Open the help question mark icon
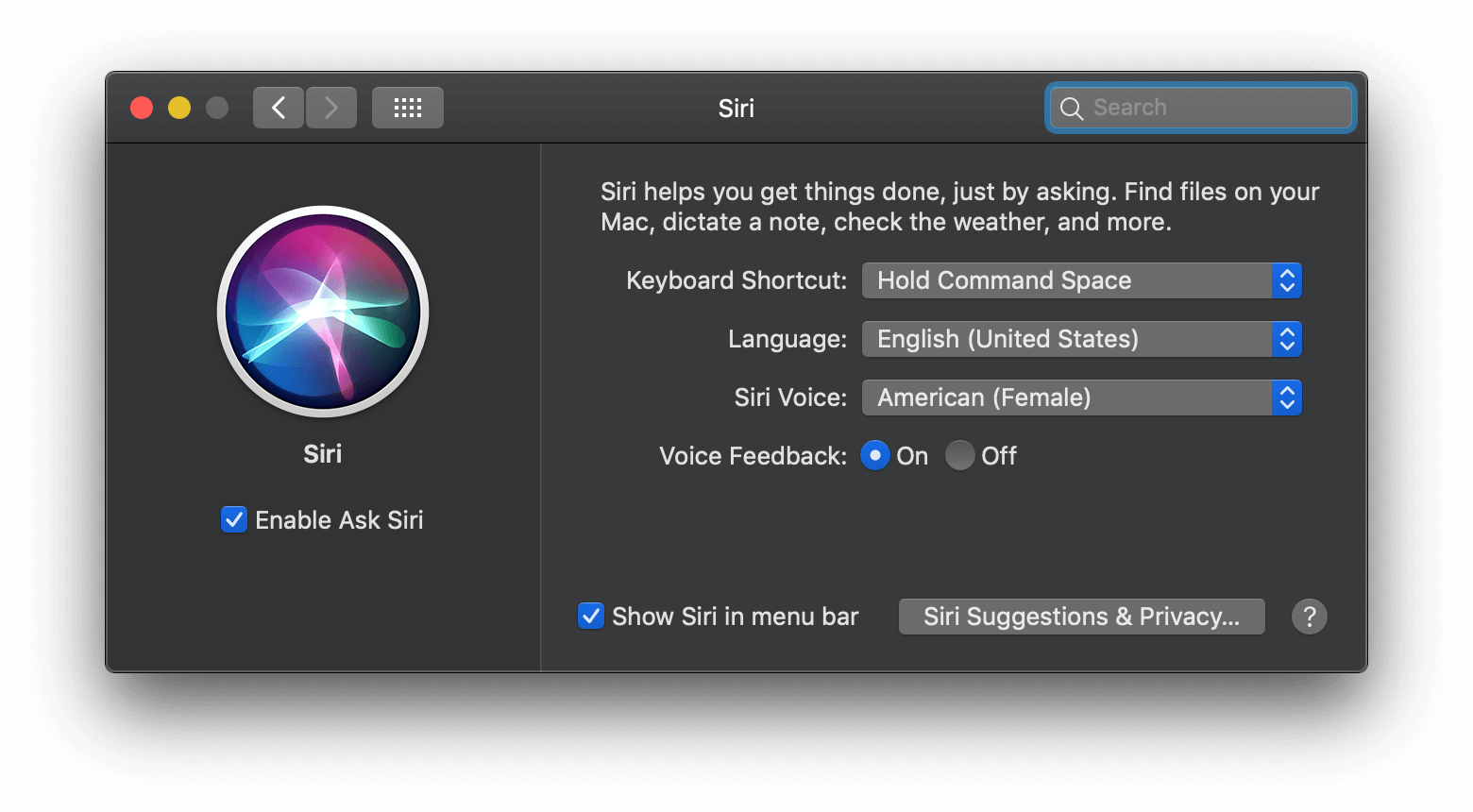The height and width of the screenshot is (812, 1473). [1309, 616]
